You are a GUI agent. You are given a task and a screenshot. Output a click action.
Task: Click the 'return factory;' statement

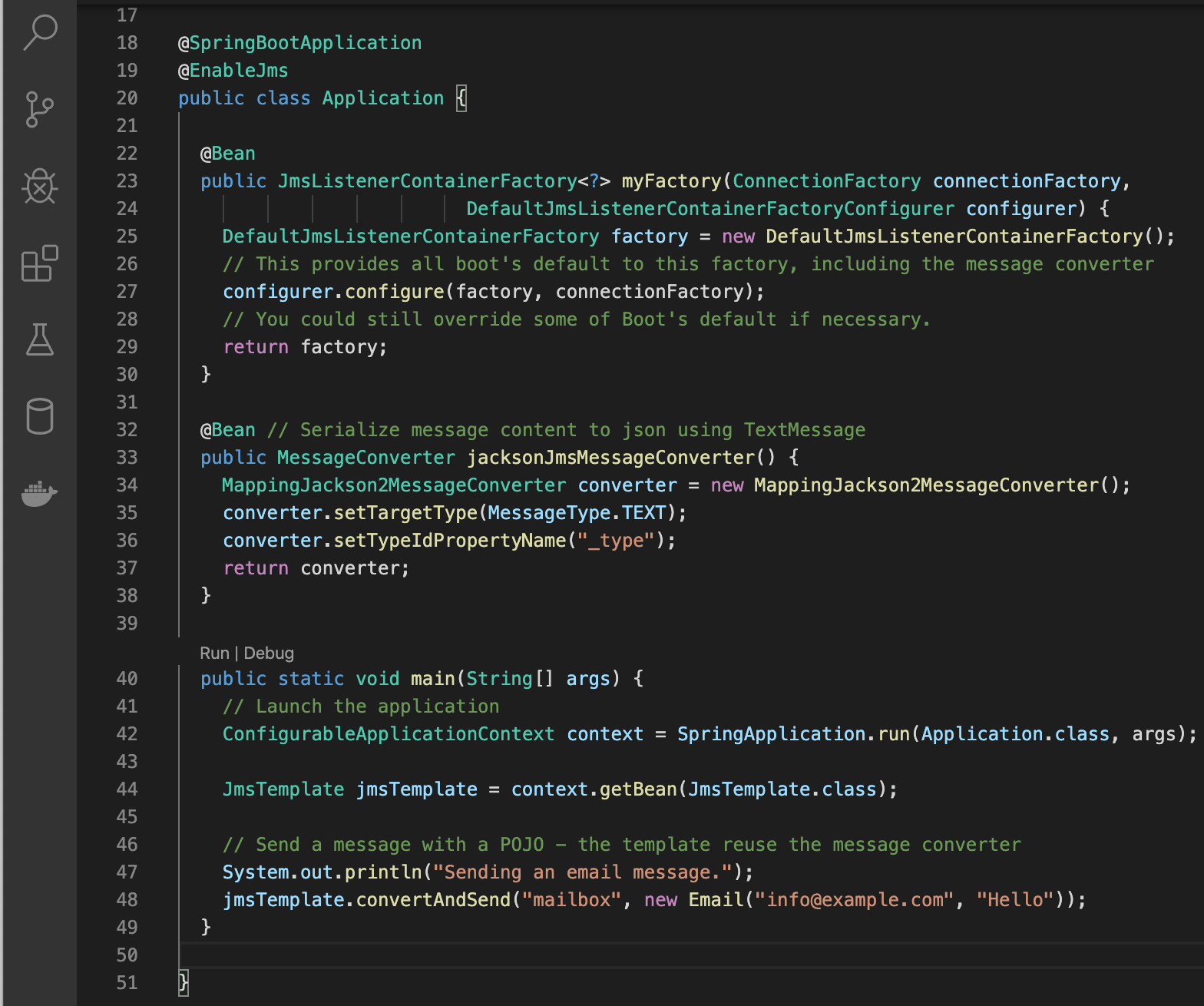pyautogui.click(x=306, y=347)
